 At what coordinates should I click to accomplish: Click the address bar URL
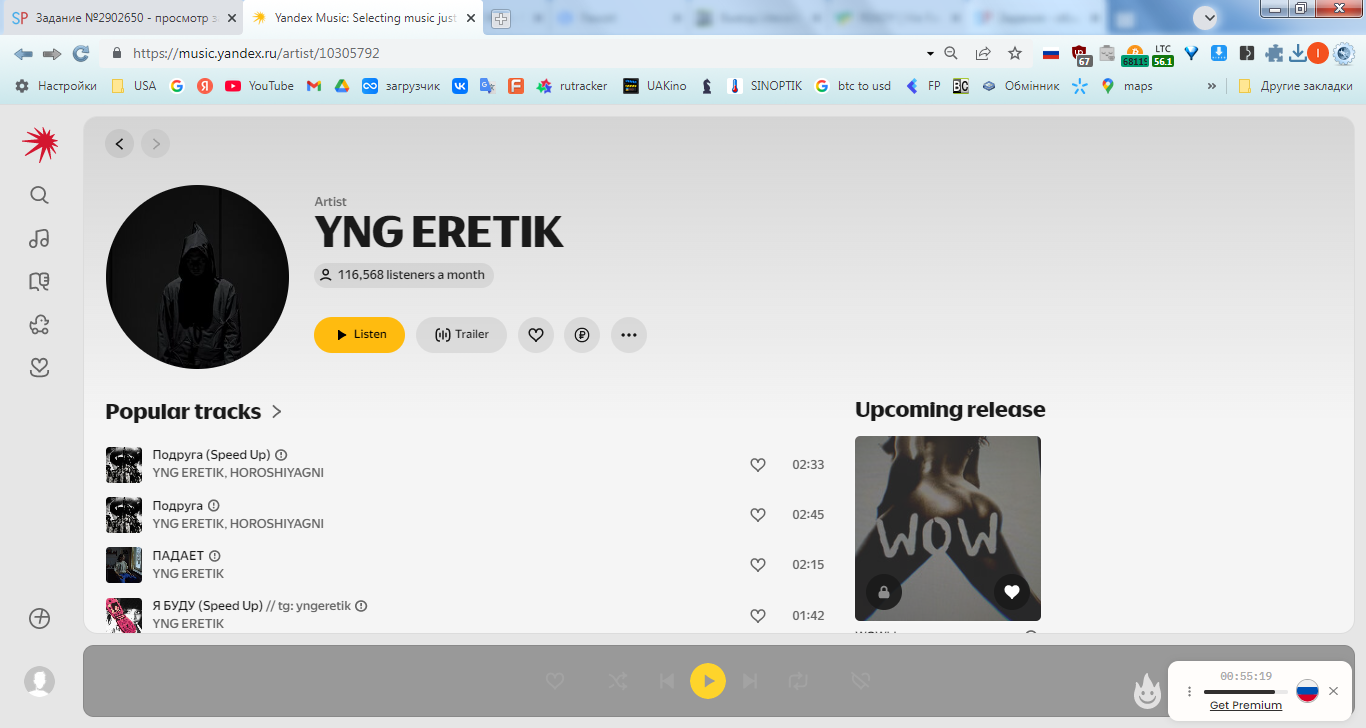tap(256, 53)
